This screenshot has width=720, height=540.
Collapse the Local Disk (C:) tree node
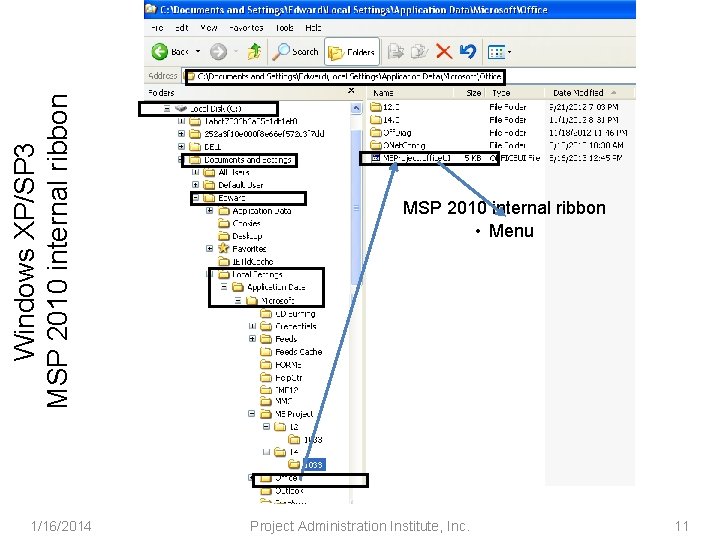coord(167,109)
